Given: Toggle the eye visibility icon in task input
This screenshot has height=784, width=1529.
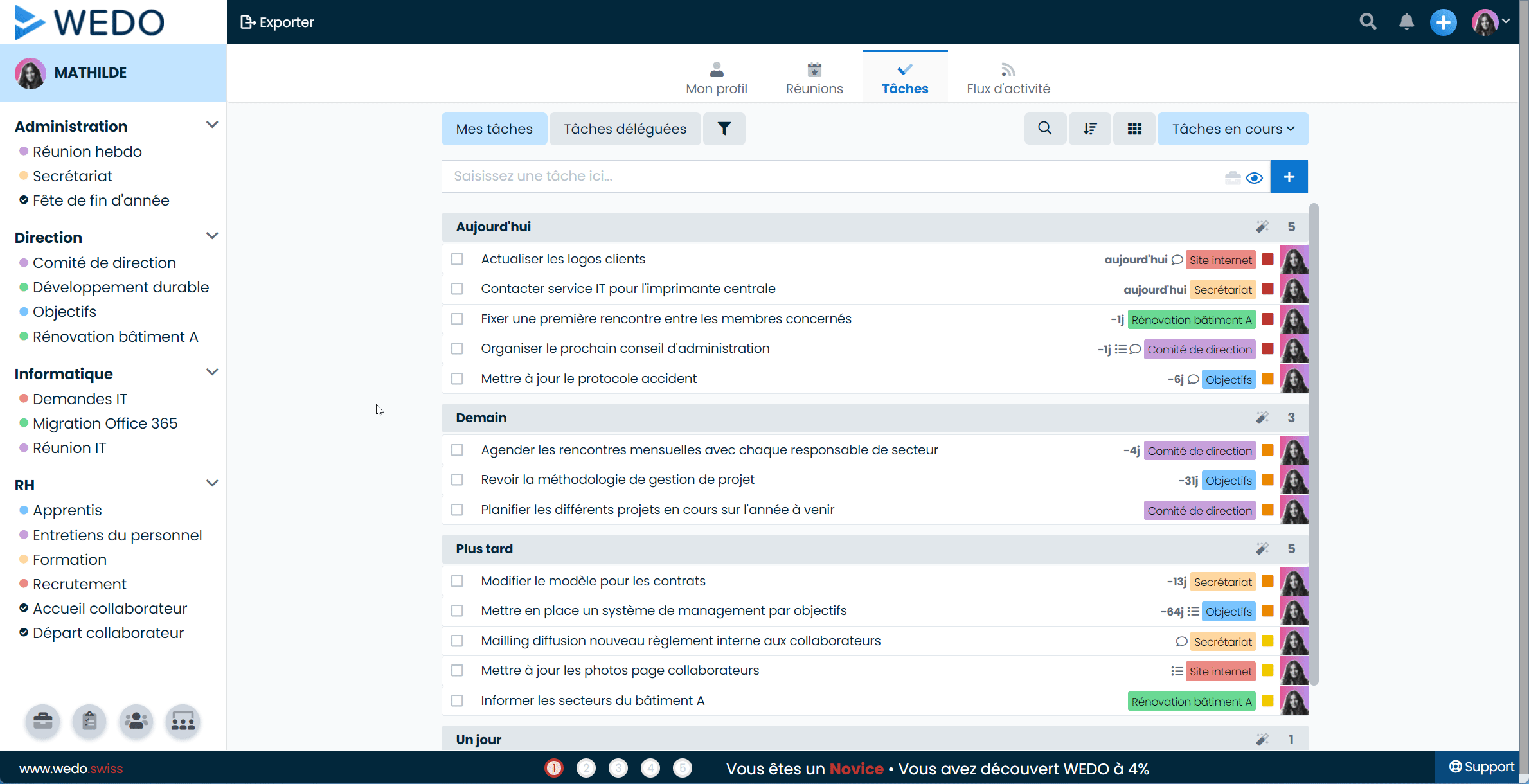Looking at the screenshot, I should pyautogui.click(x=1254, y=177).
